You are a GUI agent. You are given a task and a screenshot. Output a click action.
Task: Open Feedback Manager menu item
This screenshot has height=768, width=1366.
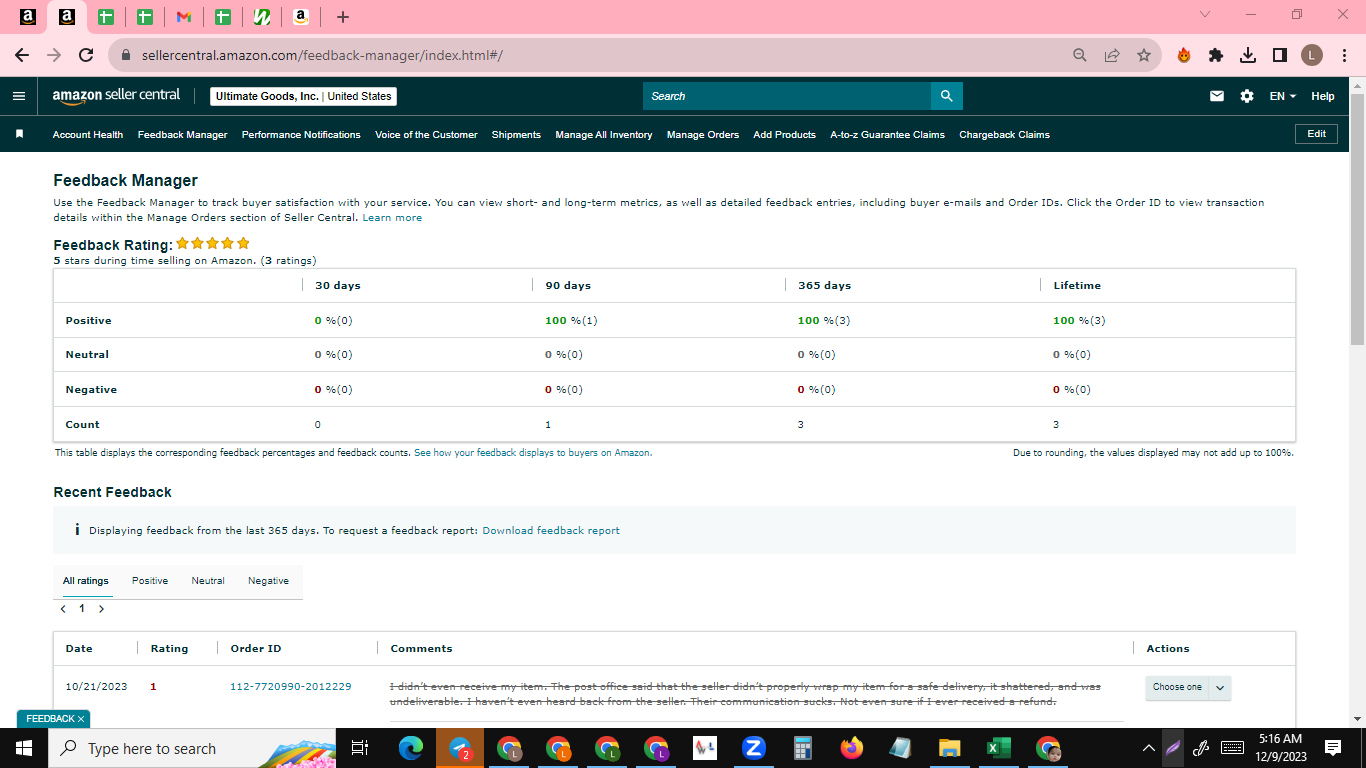tap(182, 134)
